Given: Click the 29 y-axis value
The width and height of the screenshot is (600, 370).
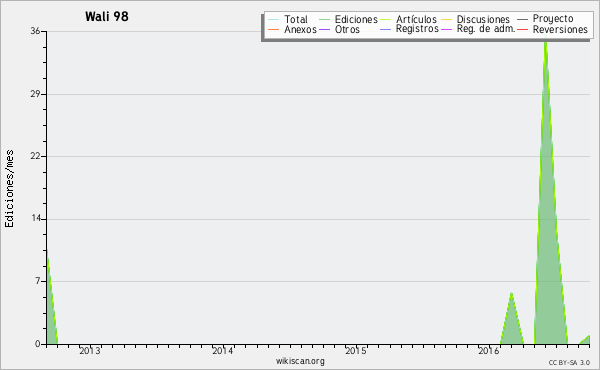Looking at the screenshot, I should pyautogui.click(x=35, y=94).
